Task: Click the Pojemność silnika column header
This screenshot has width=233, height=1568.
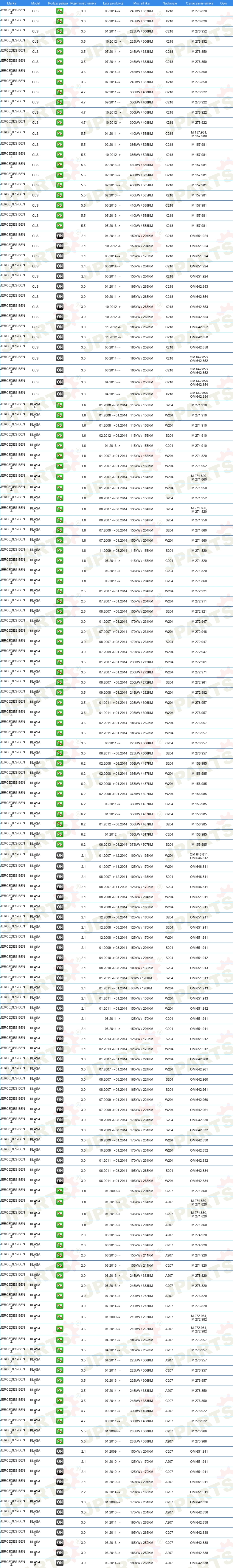Action: point(83,3)
